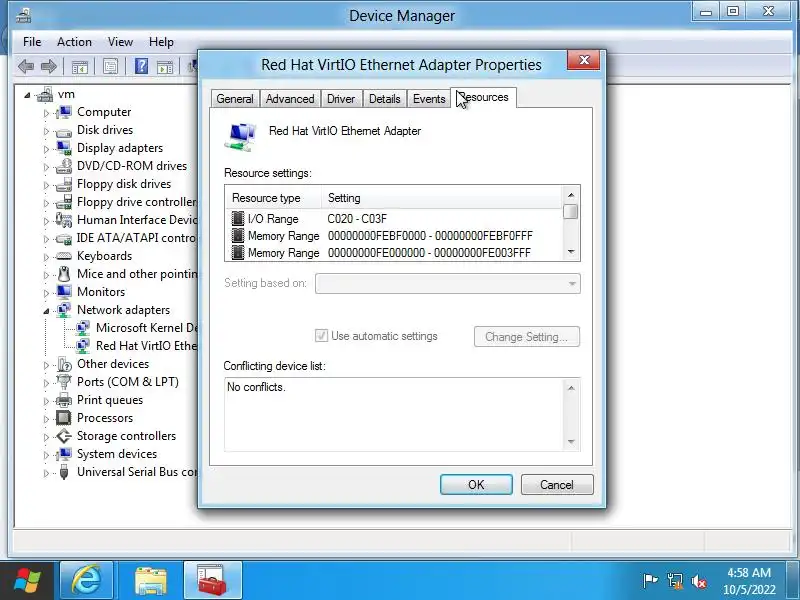Click the Back arrow toolbar icon
Viewport: 800px width, 600px height.
coord(26,66)
